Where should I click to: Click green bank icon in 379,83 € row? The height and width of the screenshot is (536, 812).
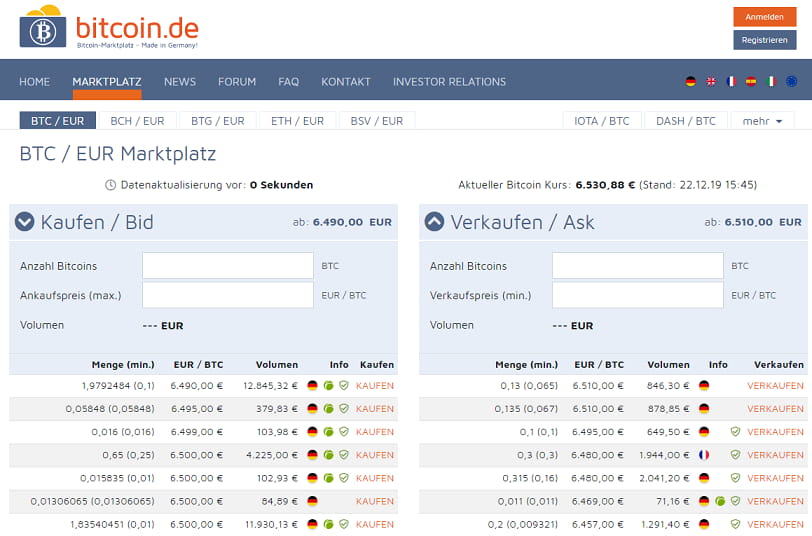(x=328, y=409)
